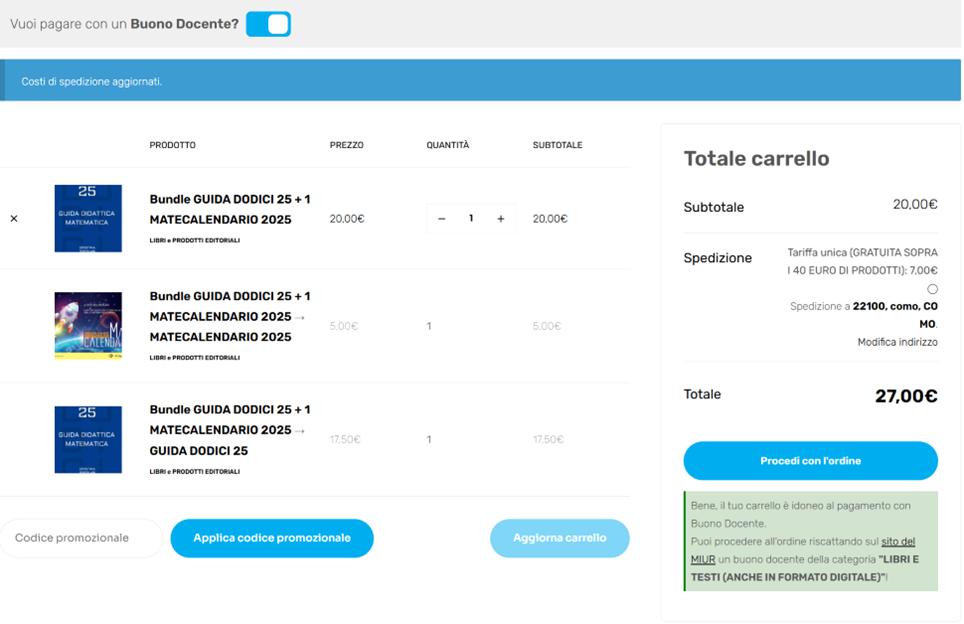This screenshot has width=964, height=624.
Task: Click Modifica indirizzo to change shipping address
Action: coord(897,342)
